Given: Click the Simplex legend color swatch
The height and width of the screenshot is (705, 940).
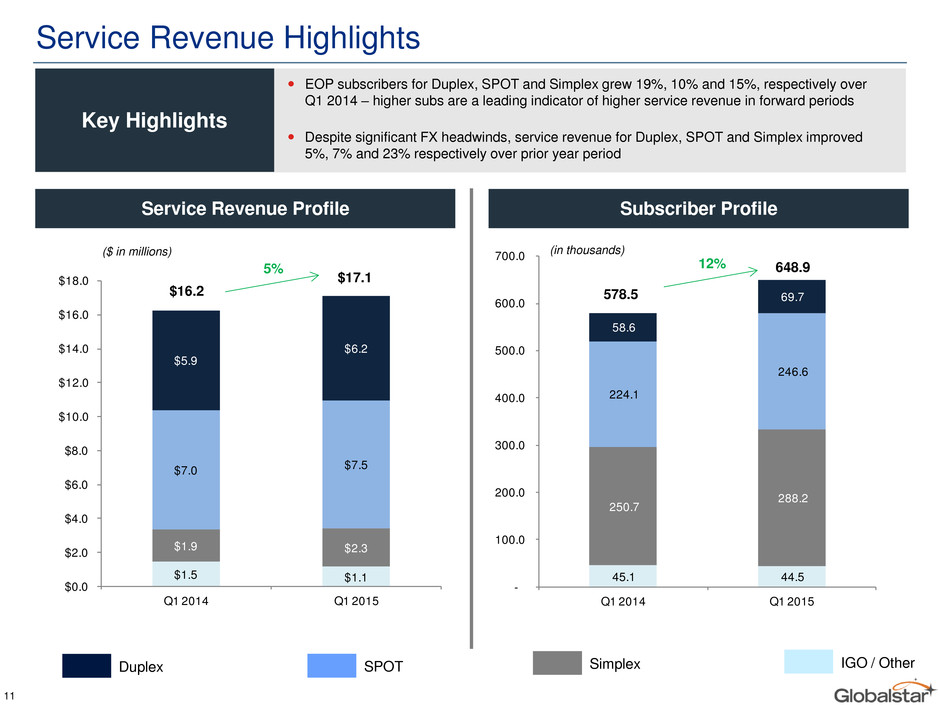Looking at the screenshot, I should [x=557, y=663].
